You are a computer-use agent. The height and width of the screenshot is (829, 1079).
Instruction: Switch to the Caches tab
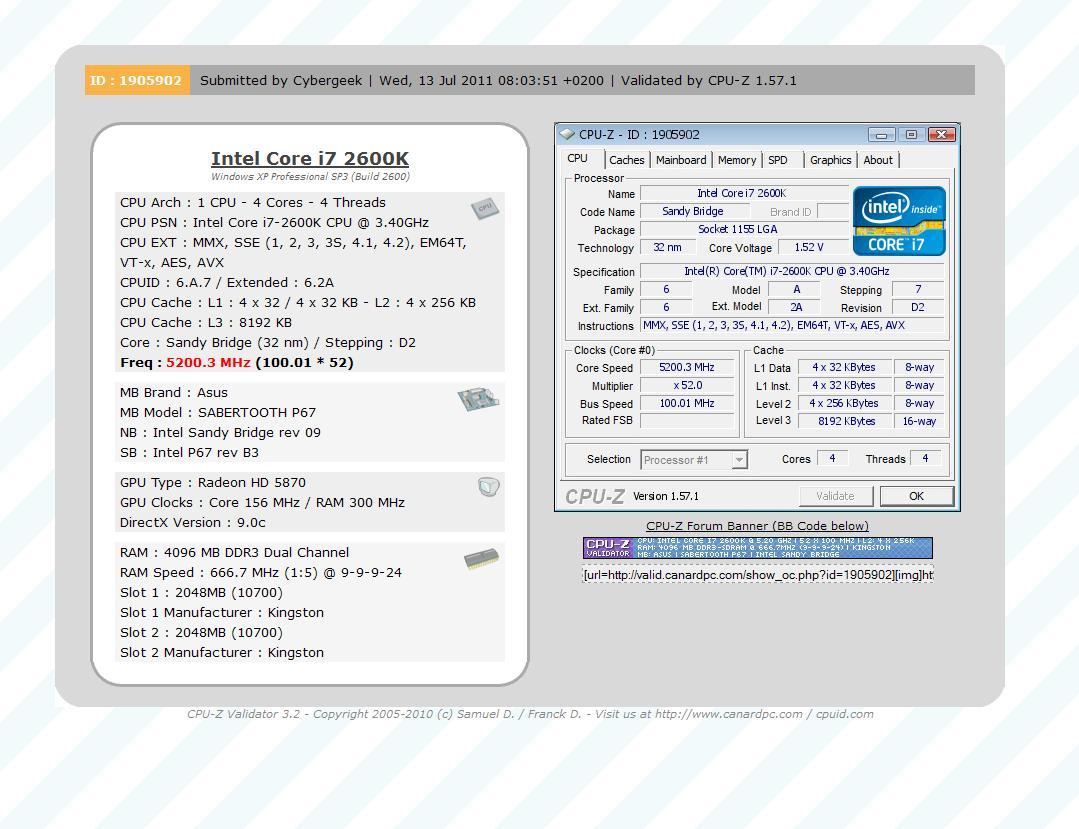[627, 160]
